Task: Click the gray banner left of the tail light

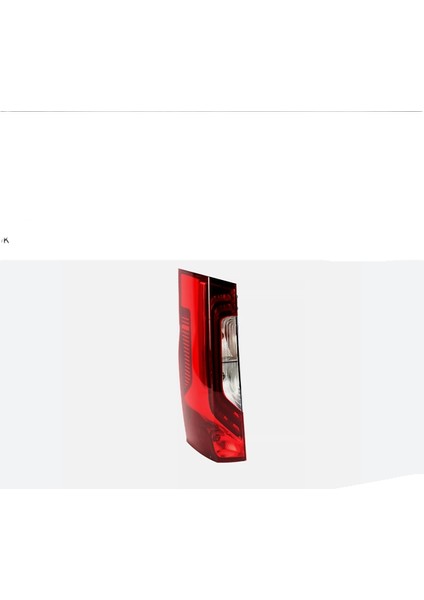Action: (88, 374)
